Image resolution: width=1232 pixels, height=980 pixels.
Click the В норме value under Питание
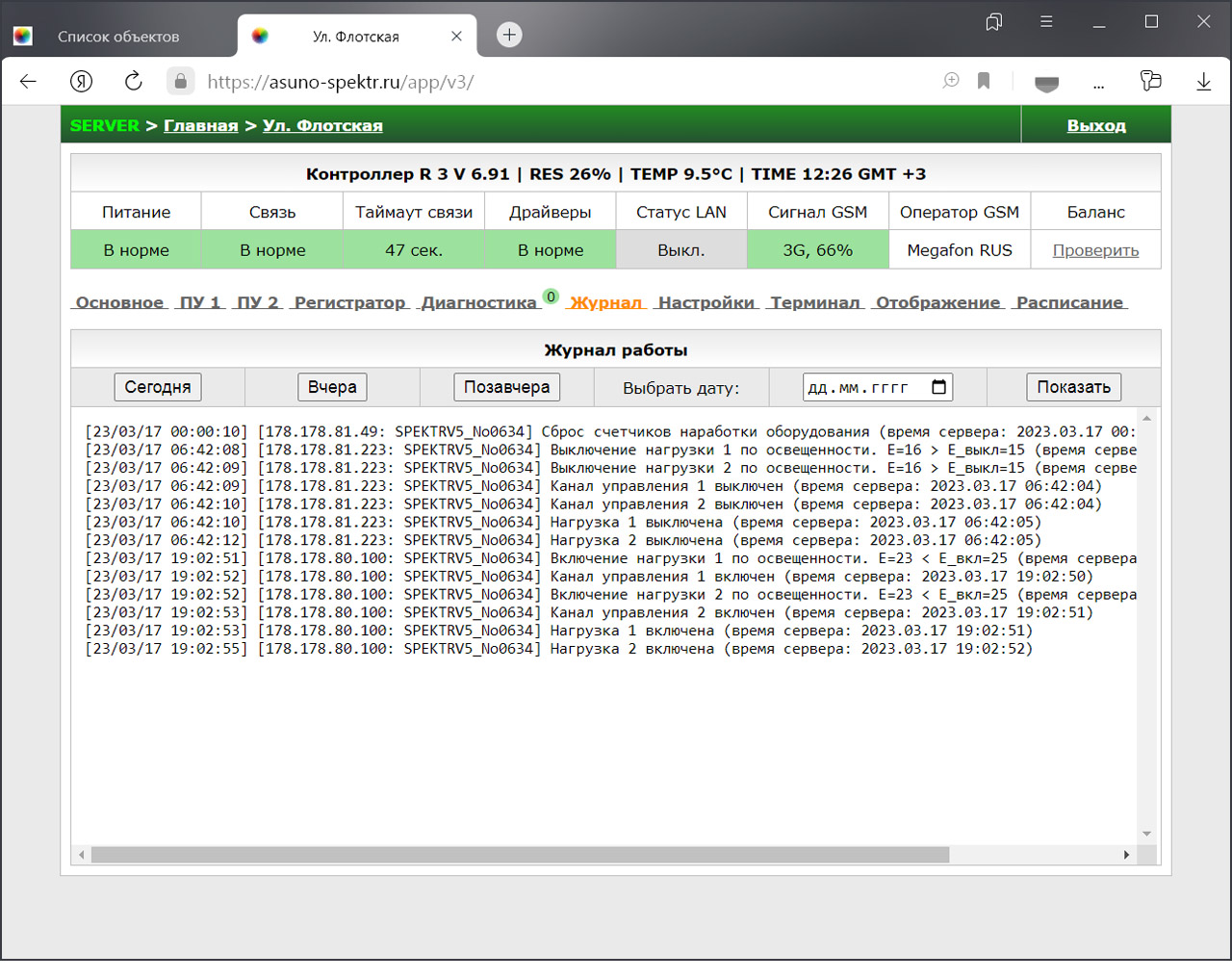click(136, 250)
